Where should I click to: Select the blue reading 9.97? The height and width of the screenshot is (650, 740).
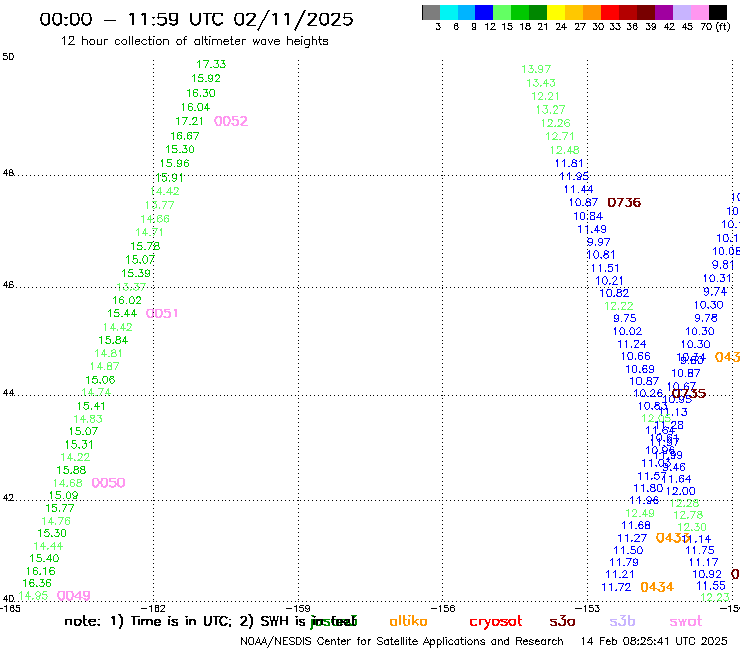point(598,242)
